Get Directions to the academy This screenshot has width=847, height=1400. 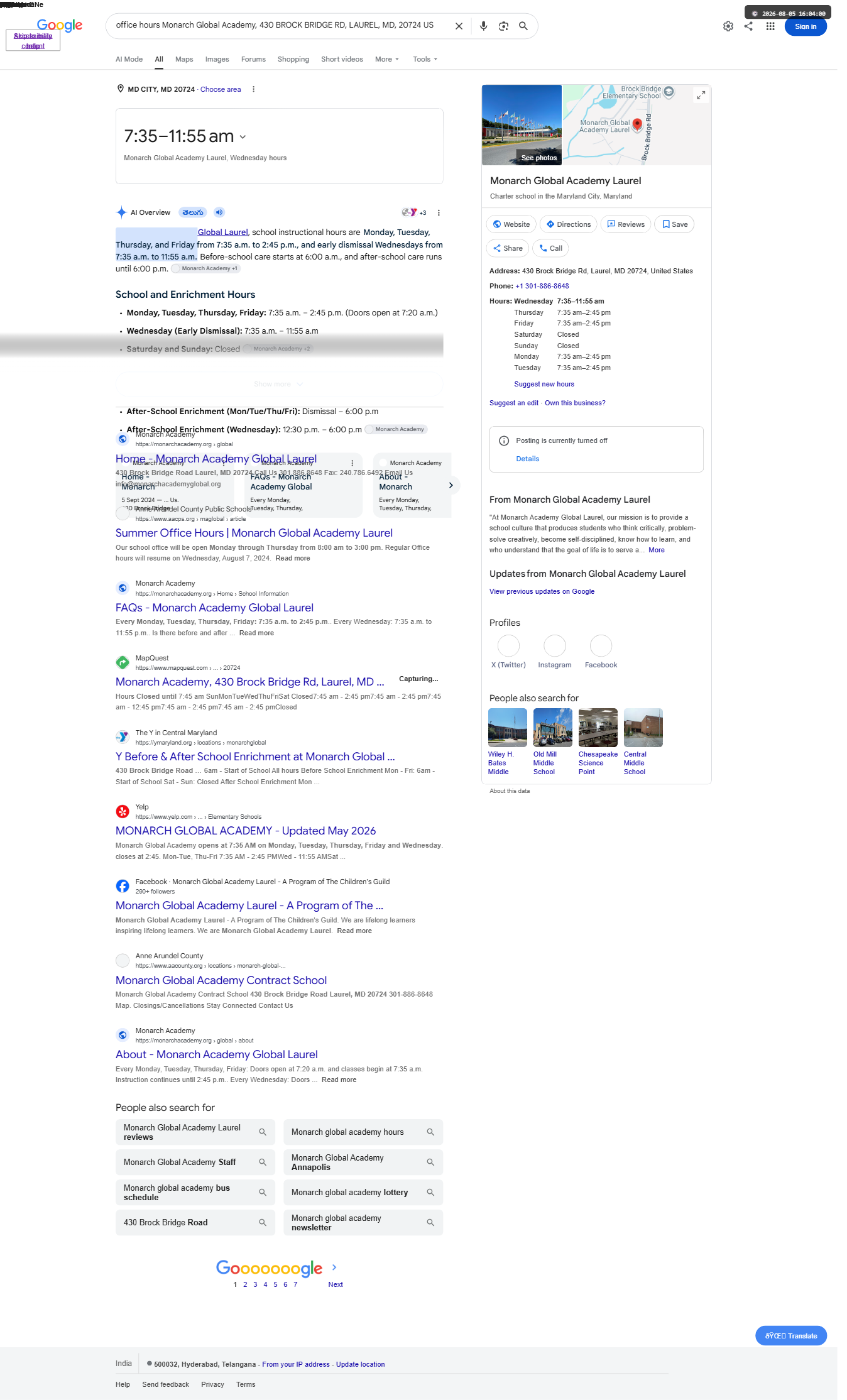coord(569,224)
